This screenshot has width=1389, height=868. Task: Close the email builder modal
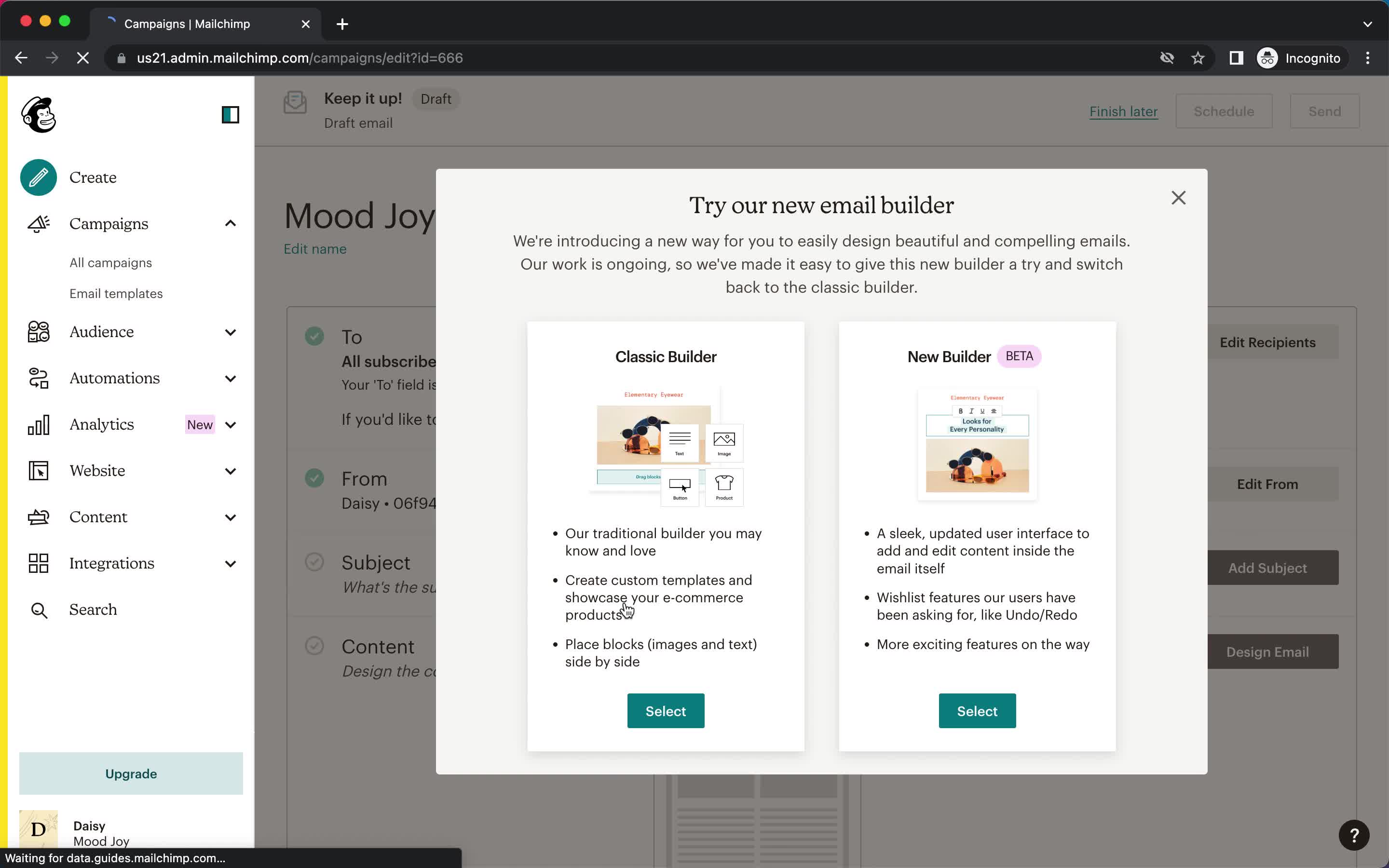(x=1178, y=198)
